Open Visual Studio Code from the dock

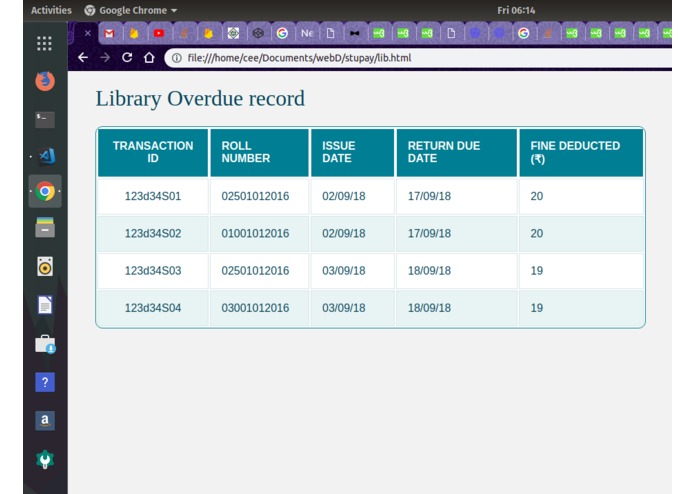point(46,156)
